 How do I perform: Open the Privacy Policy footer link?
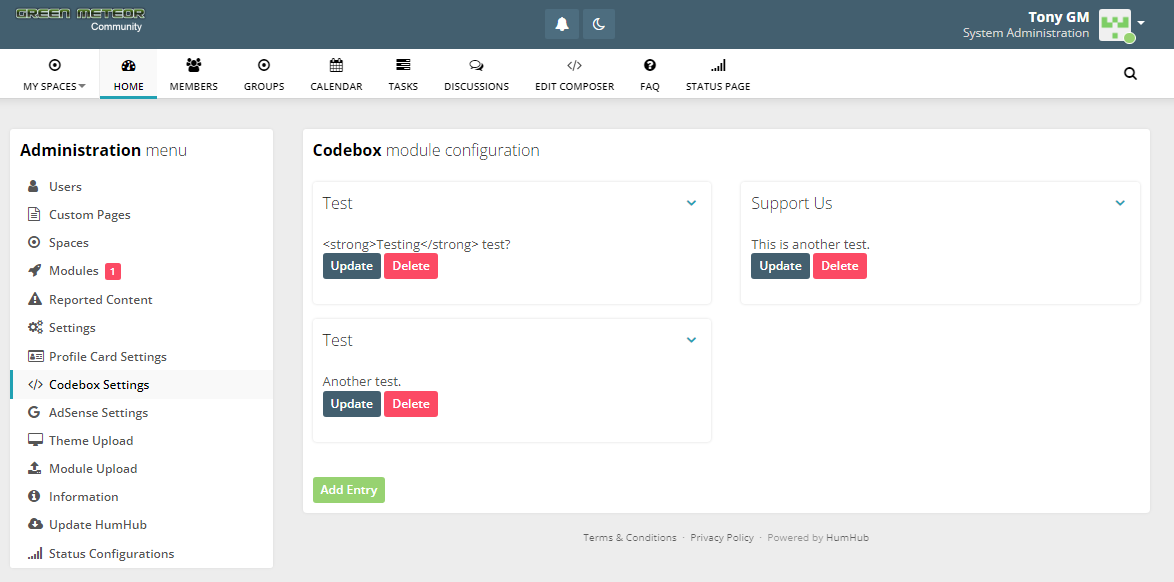(x=721, y=538)
